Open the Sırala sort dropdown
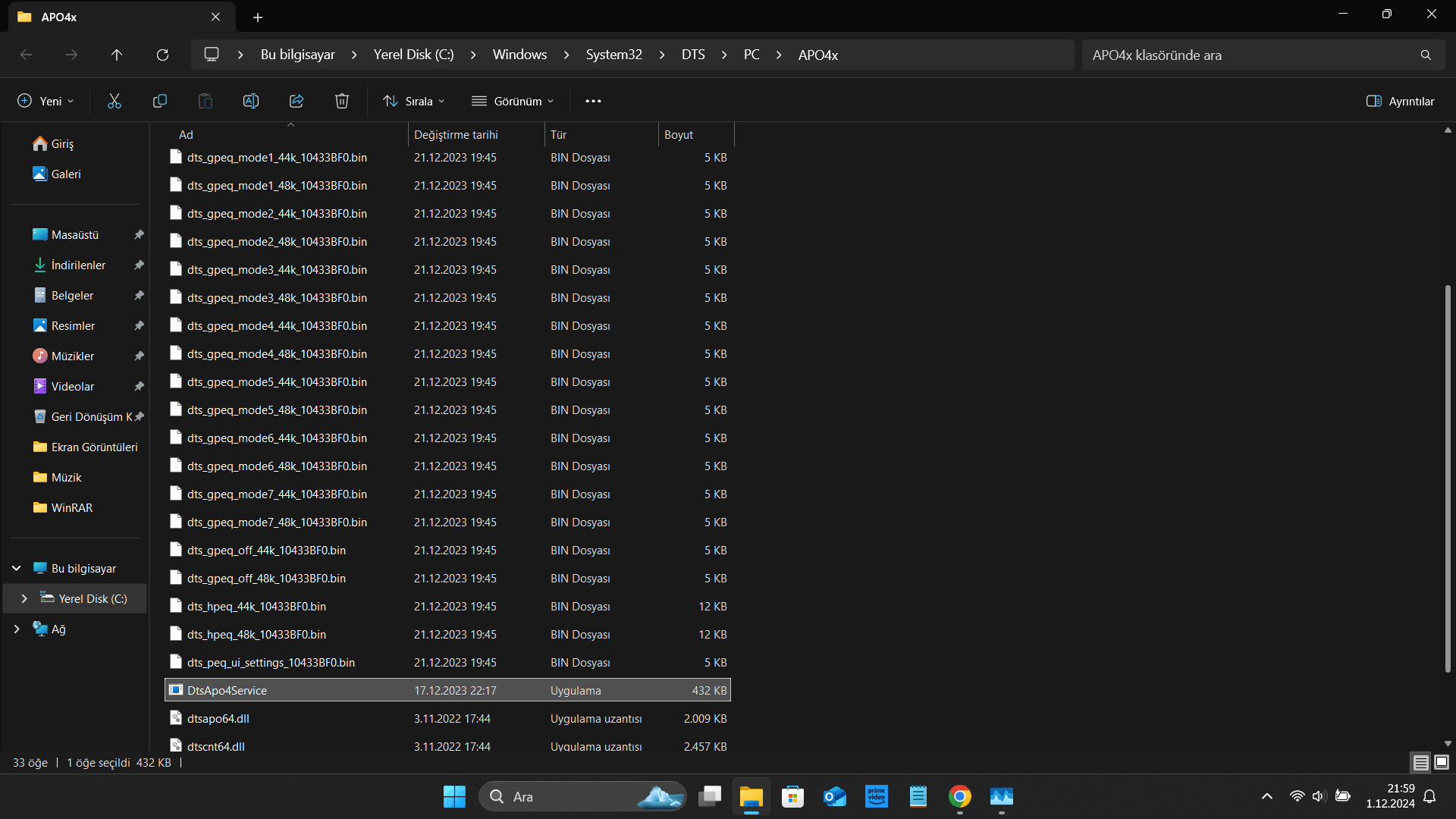This screenshot has width=1456, height=819. (x=414, y=101)
